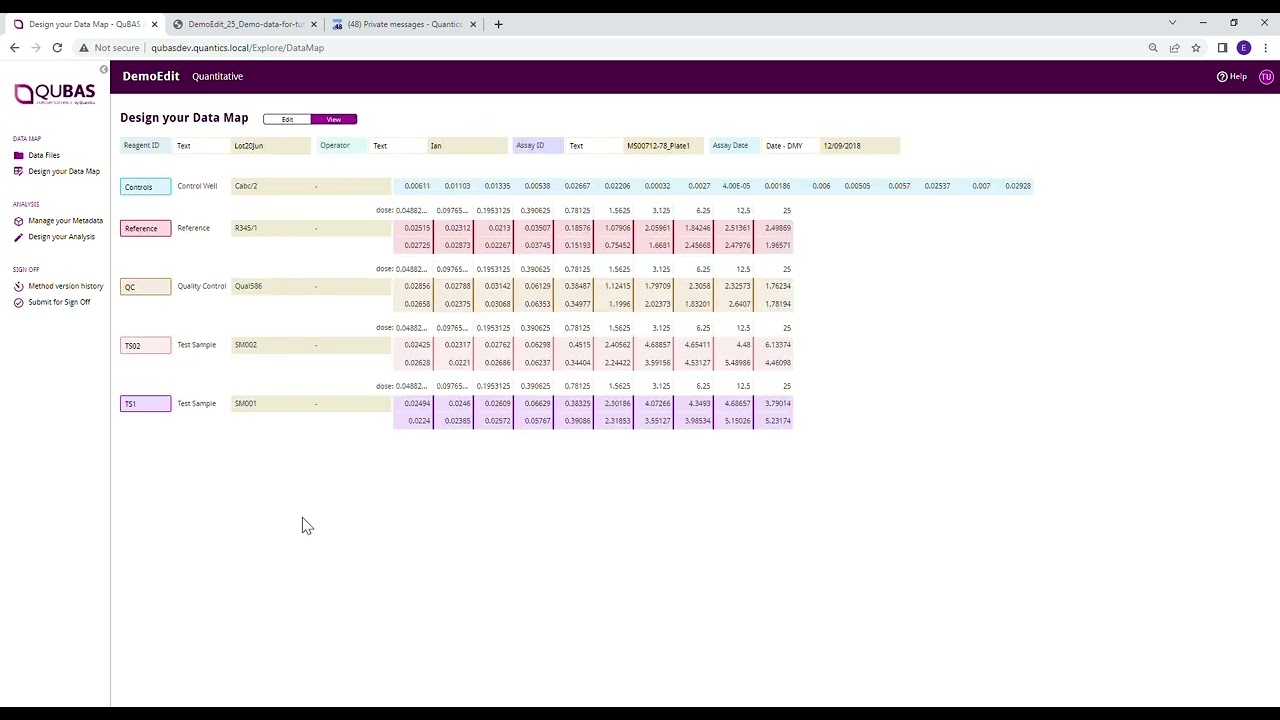The image size is (1280, 720).
Task: Click the Not secure warning icon
Action: pyautogui.click(x=84, y=47)
